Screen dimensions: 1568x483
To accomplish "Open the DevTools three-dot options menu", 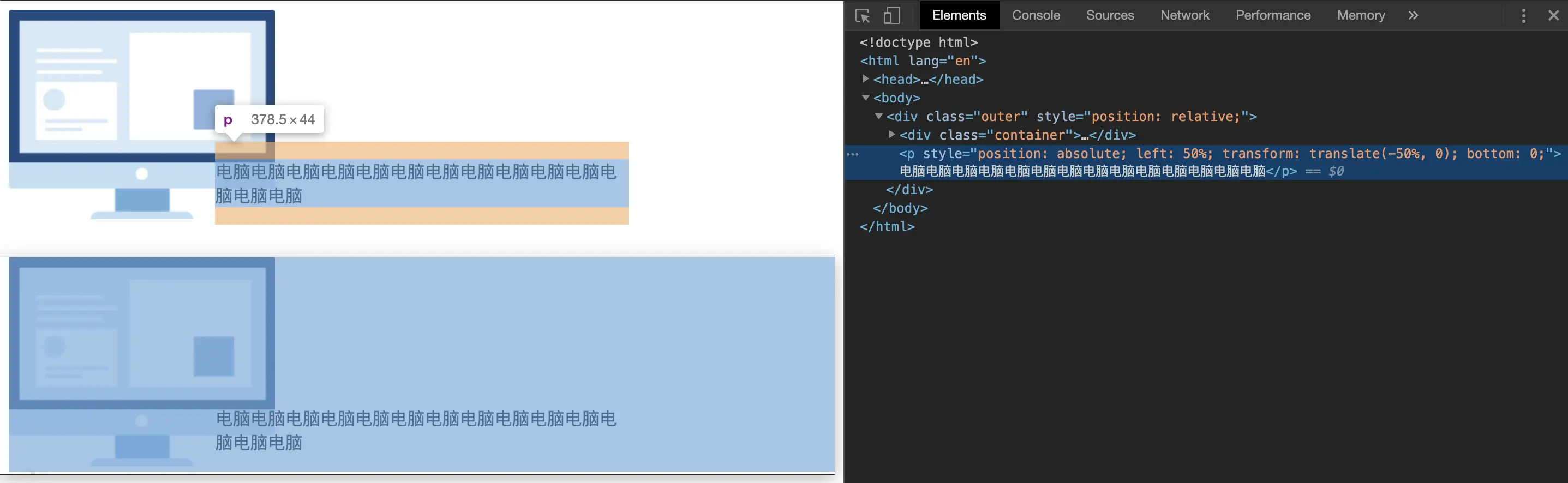I will pyautogui.click(x=1524, y=16).
